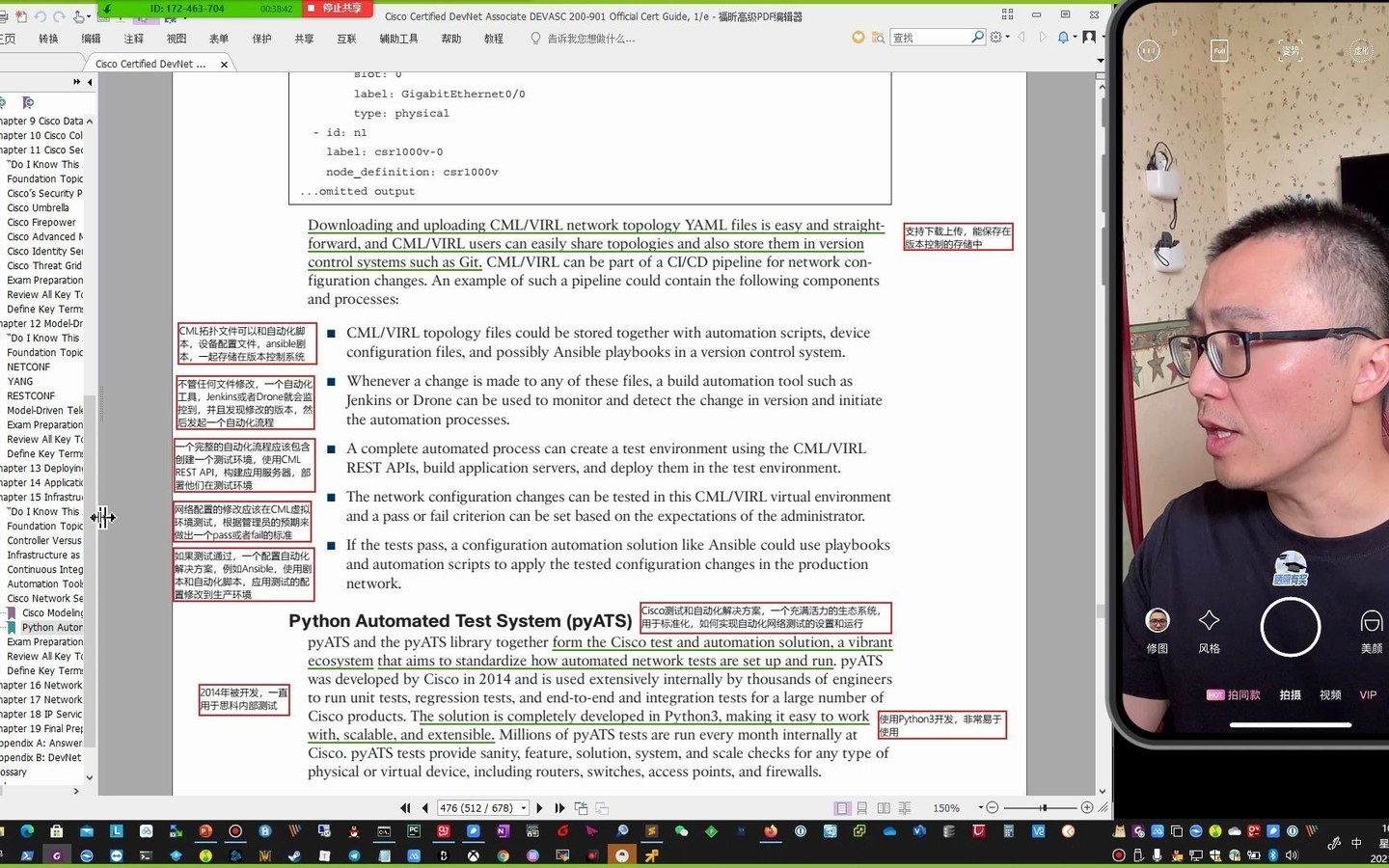Open the notification bell icon
Screen dimensions: 1389x868
(1063, 37)
